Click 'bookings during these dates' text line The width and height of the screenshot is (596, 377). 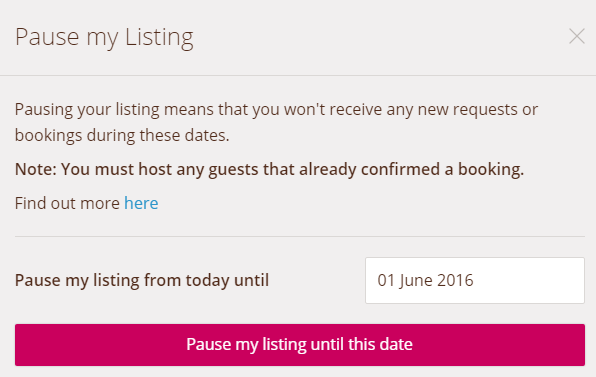tap(122, 136)
